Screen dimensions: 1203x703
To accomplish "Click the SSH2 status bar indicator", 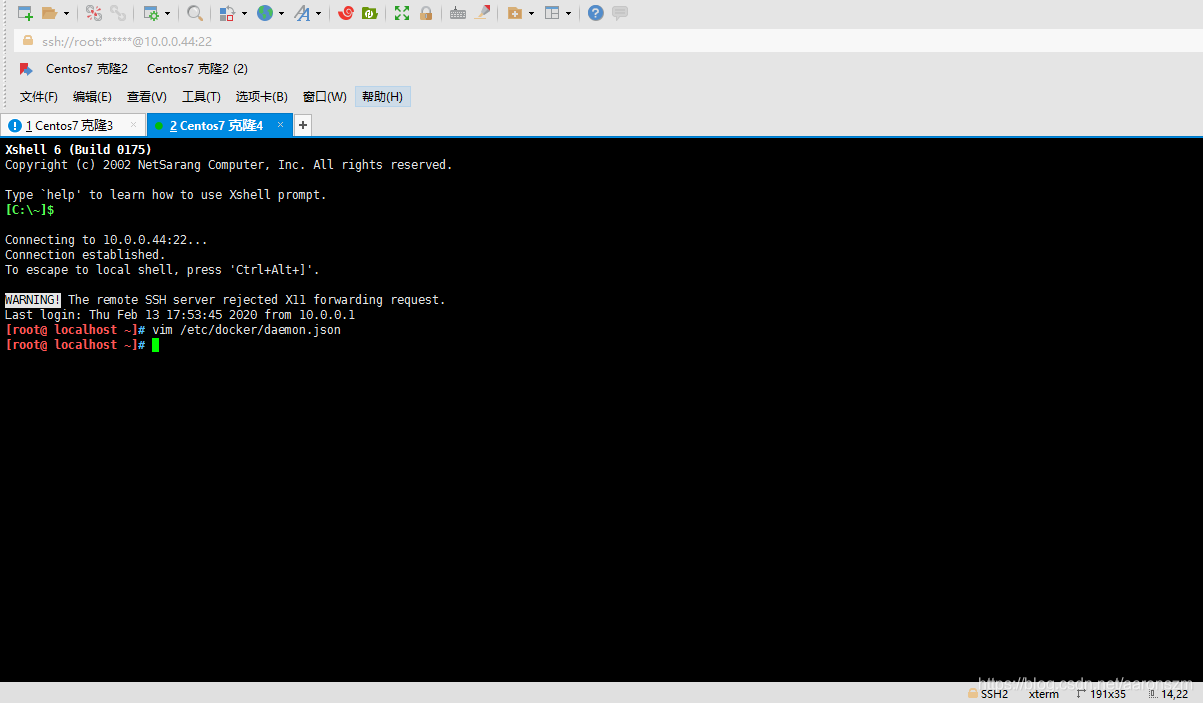I will pyautogui.click(x=987, y=693).
